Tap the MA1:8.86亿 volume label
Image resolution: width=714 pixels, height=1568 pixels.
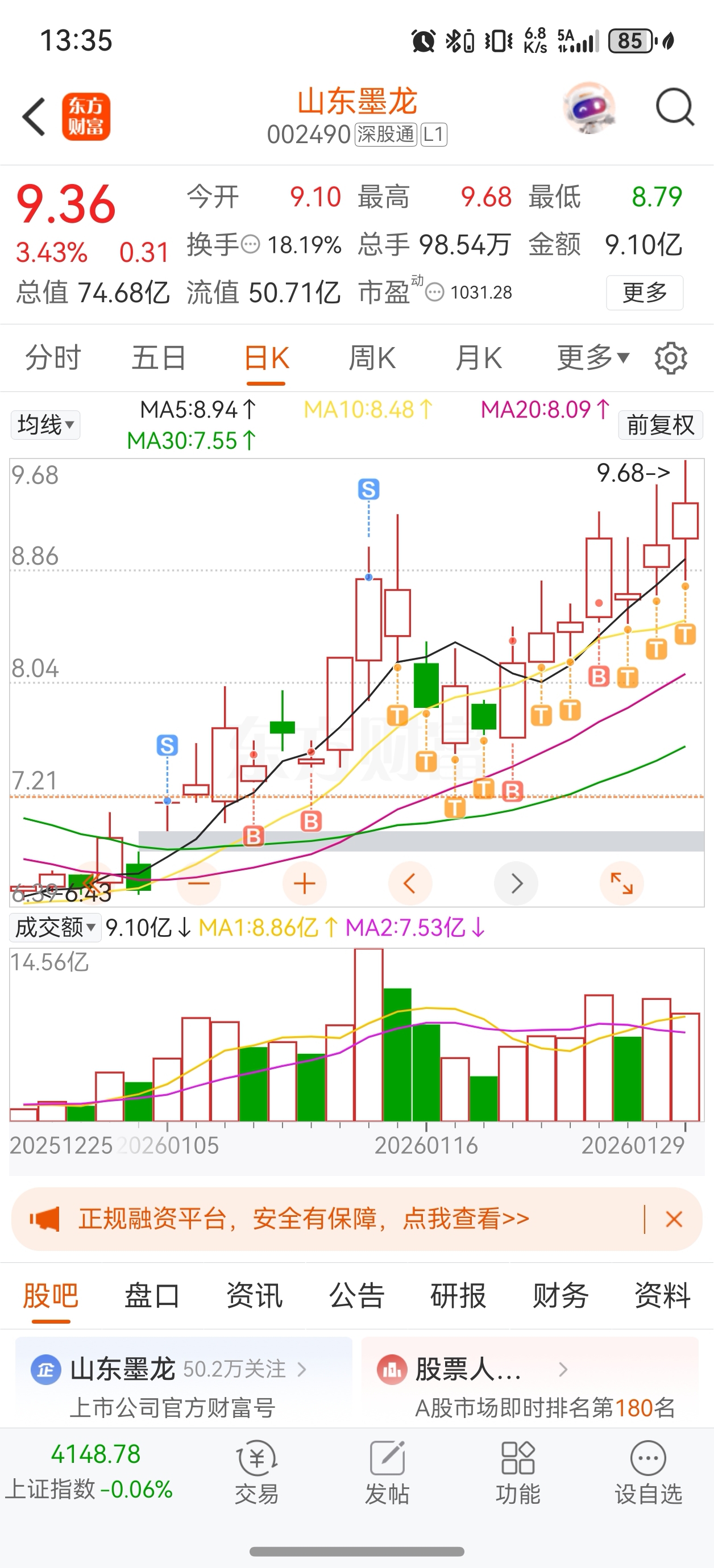click(x=269, y=928)
